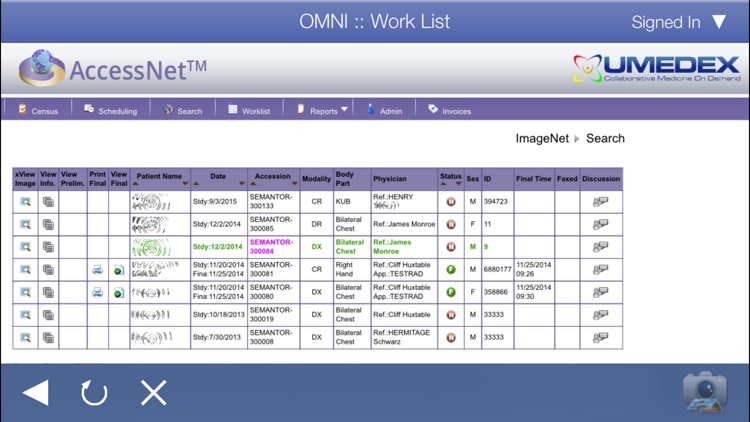The height and width of the screenshot is (422, 750).
Task: Open discussion for SEMANTOR-300084 row
Action: [x=601, y=247]
